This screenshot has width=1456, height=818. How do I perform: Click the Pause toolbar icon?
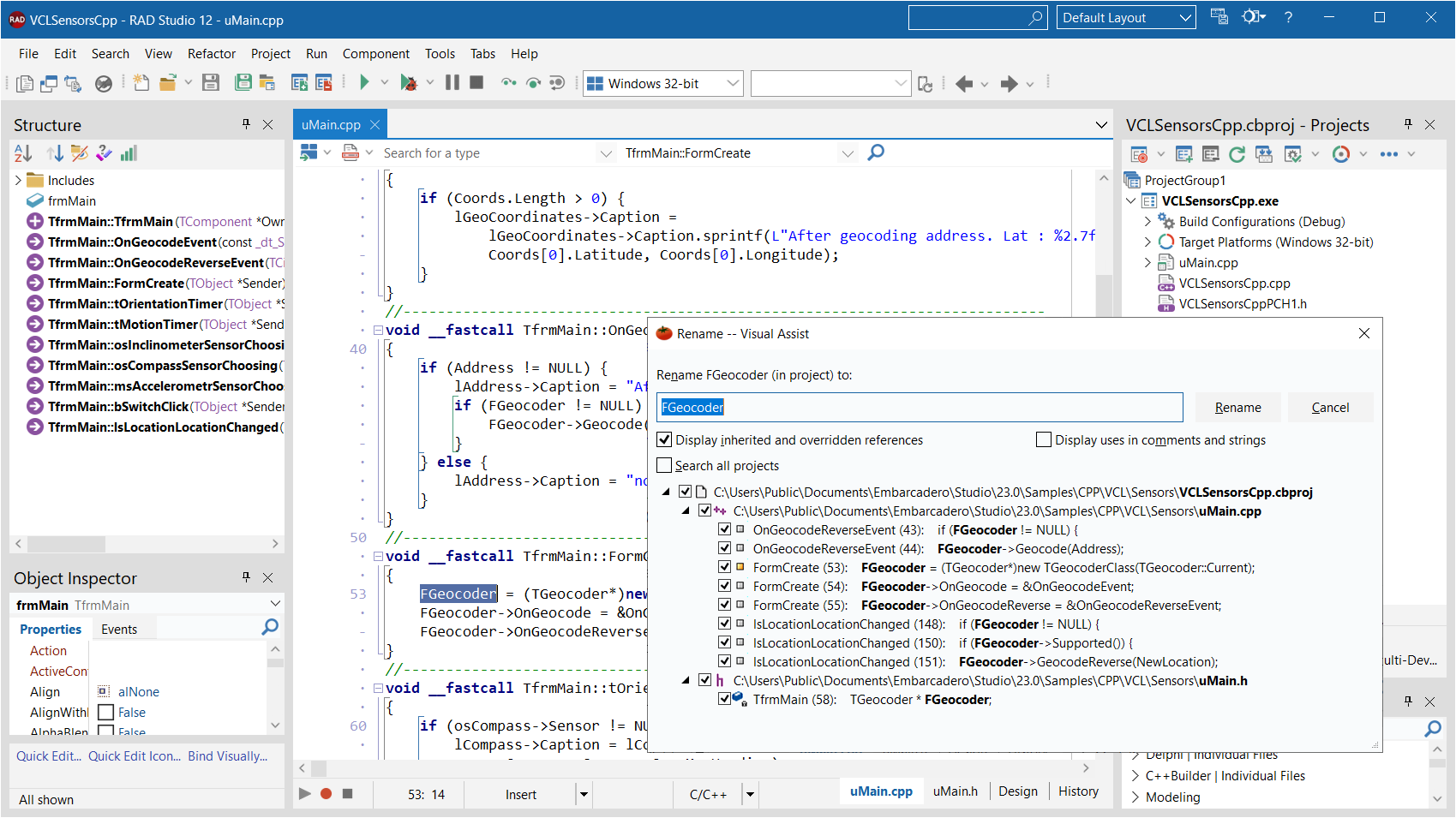pyautogui.click(x=452, y=83)
